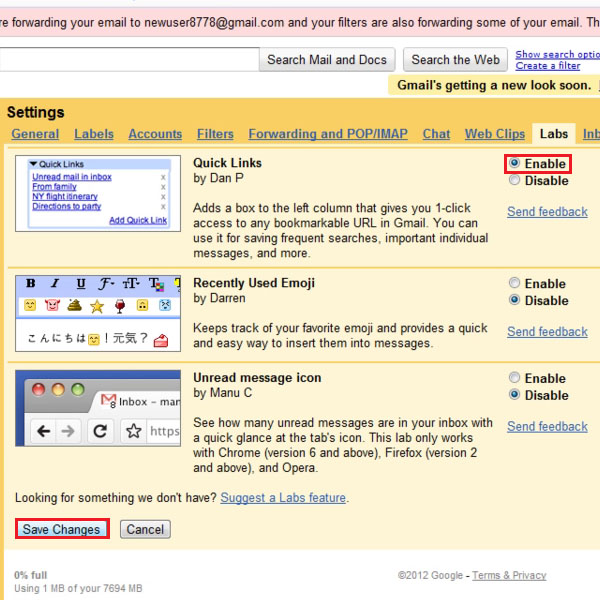
Task: Select Disable for Recently Used Emoji
Action: [514, 300]
